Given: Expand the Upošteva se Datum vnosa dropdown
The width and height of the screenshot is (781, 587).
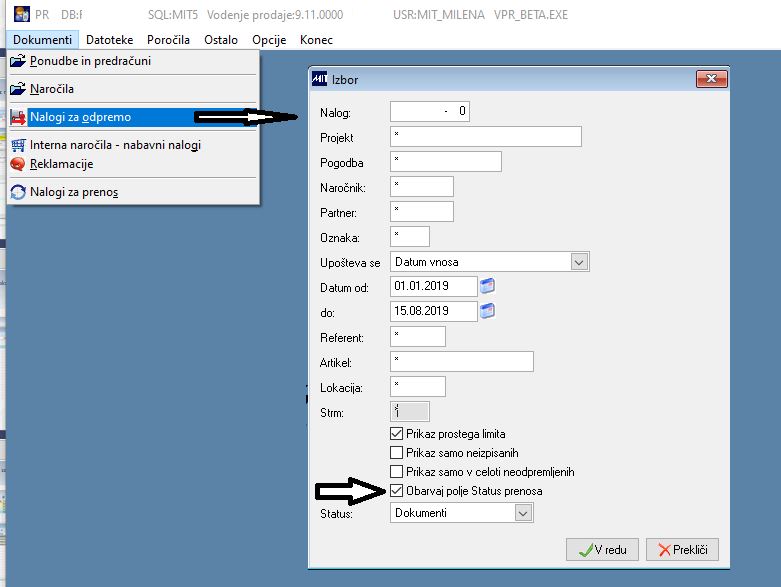Looking at the screenshot, I should pyautogui.click(x=579, y=262).
